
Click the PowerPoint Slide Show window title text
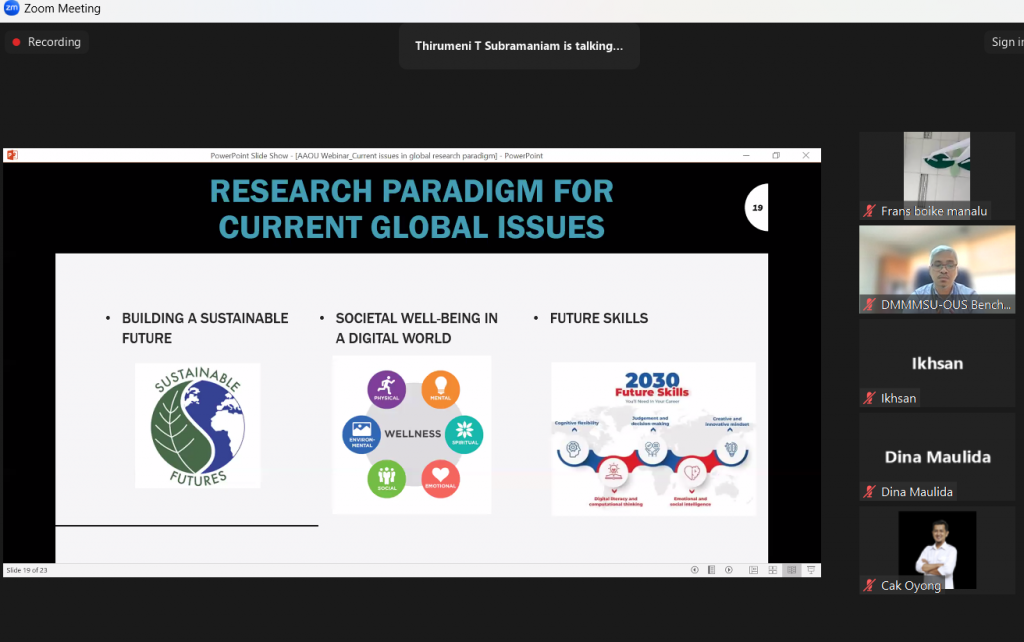pos(376,155)
